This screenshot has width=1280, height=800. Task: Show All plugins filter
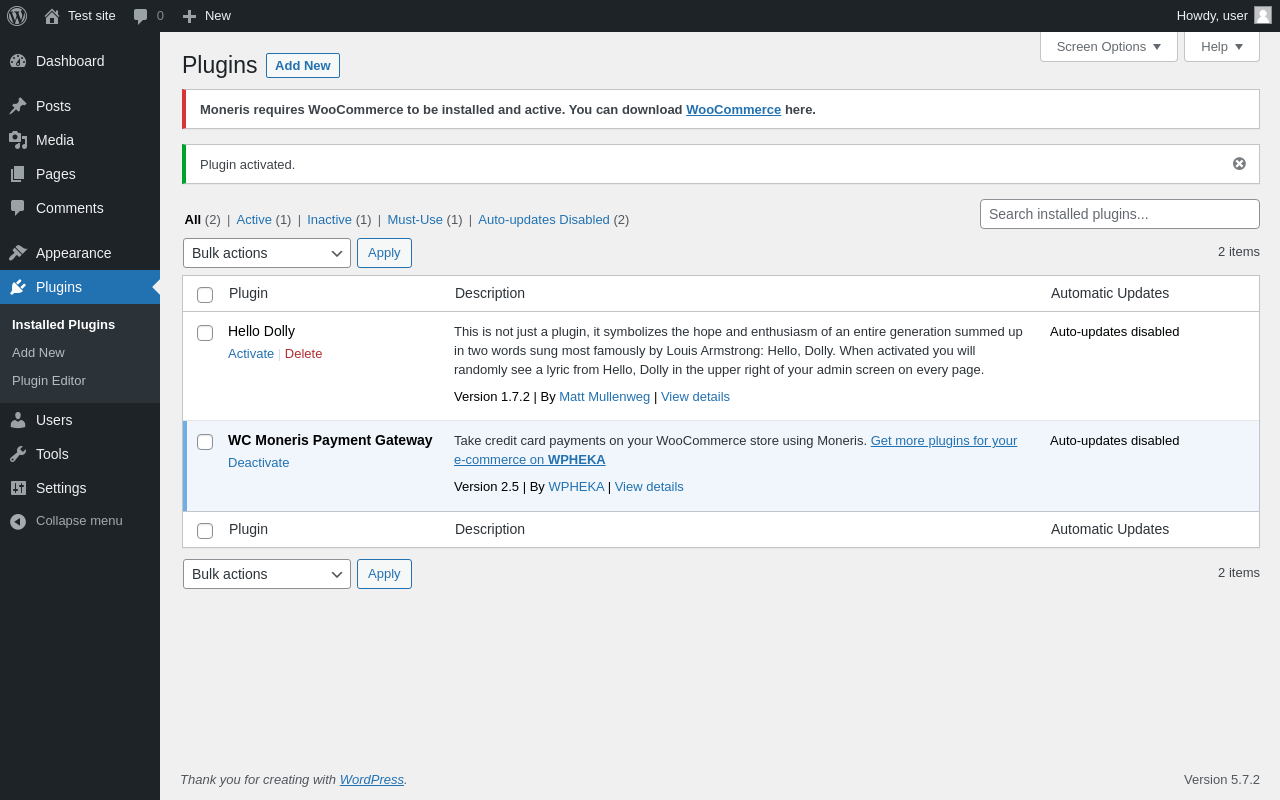[x=193, y=220]
